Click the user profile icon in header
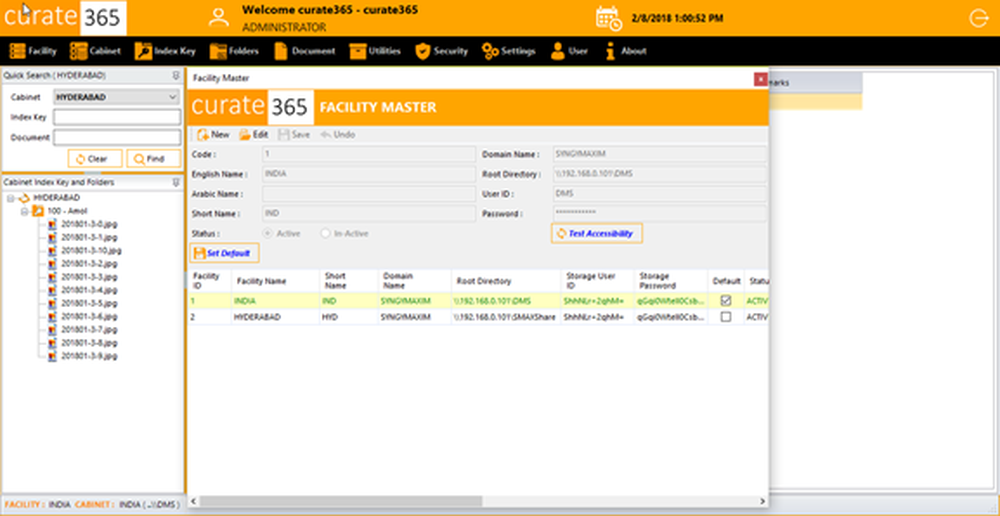1000x516 pixels. (219, 18)
